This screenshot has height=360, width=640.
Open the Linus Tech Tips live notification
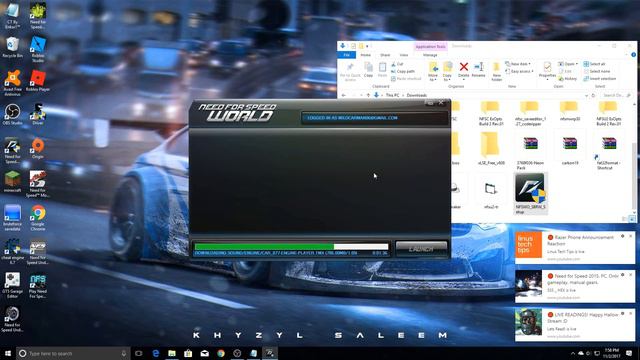click(575, 247)
